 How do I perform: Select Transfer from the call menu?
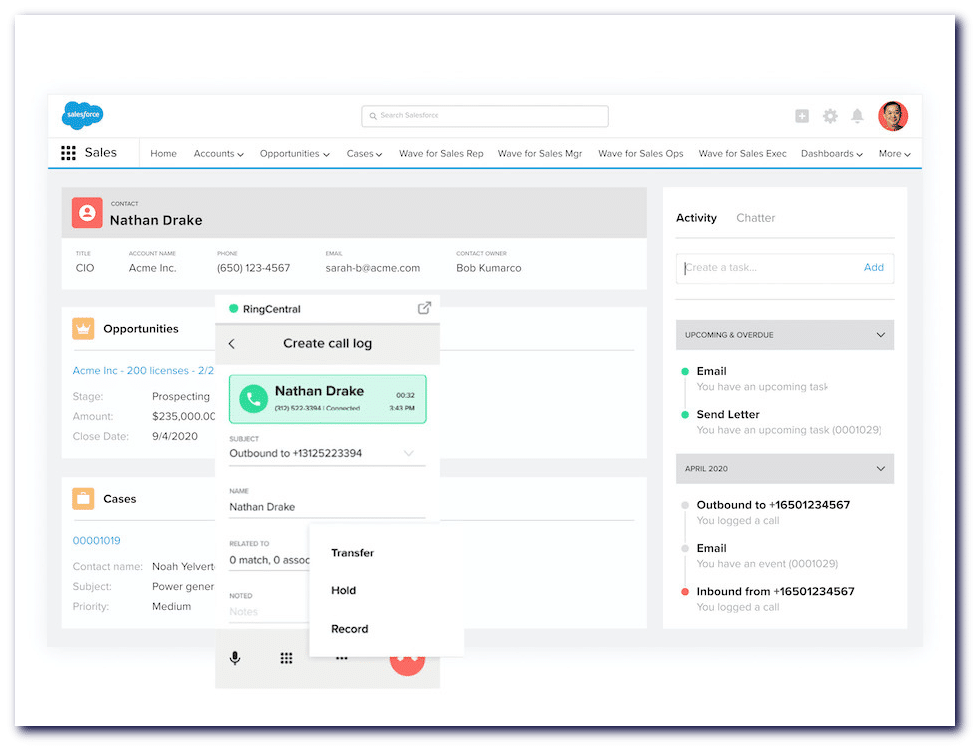click(352, 553)
